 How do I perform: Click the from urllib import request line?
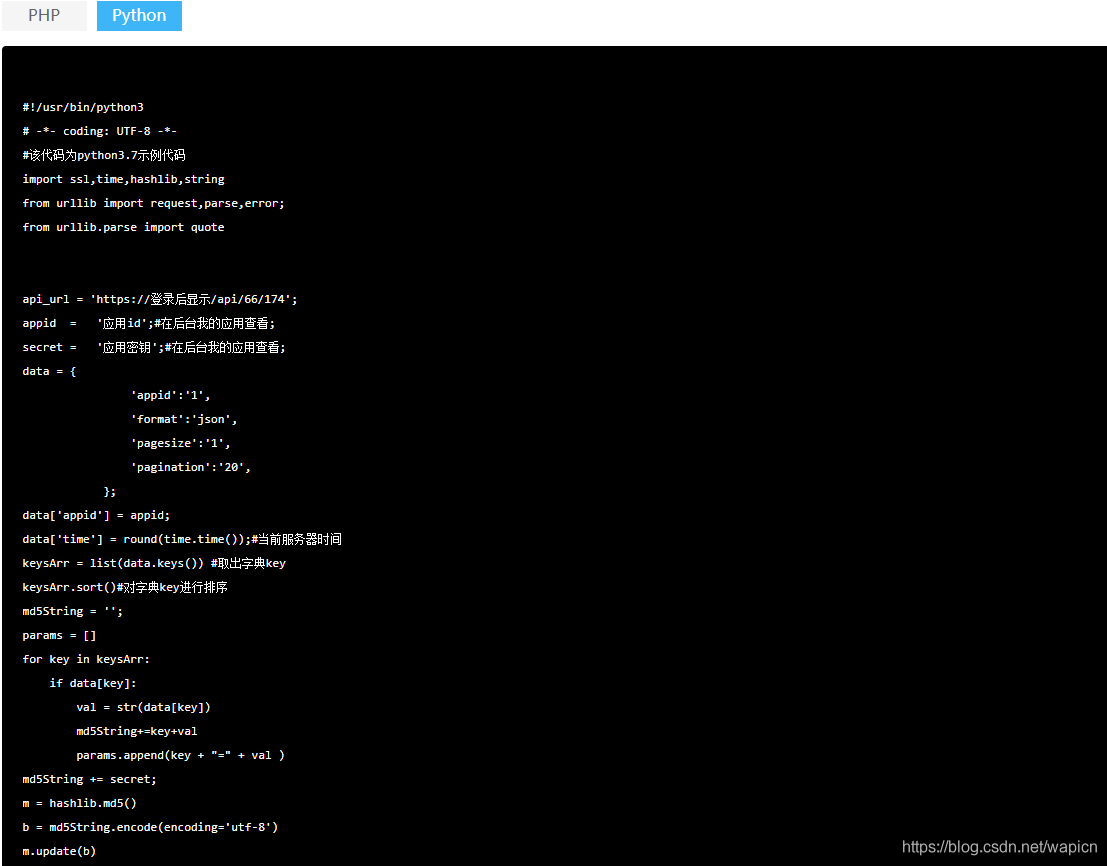pos(153,203)
